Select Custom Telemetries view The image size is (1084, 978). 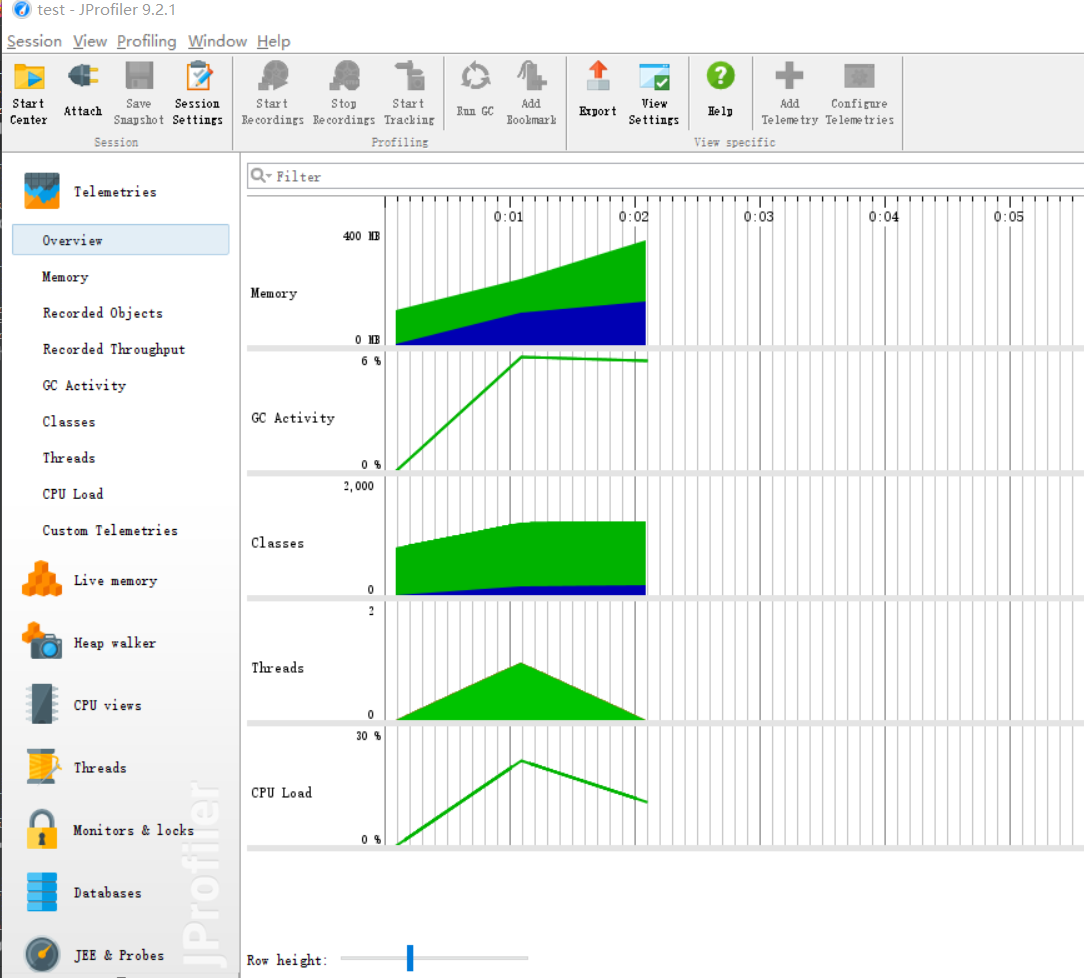point(110,530)
